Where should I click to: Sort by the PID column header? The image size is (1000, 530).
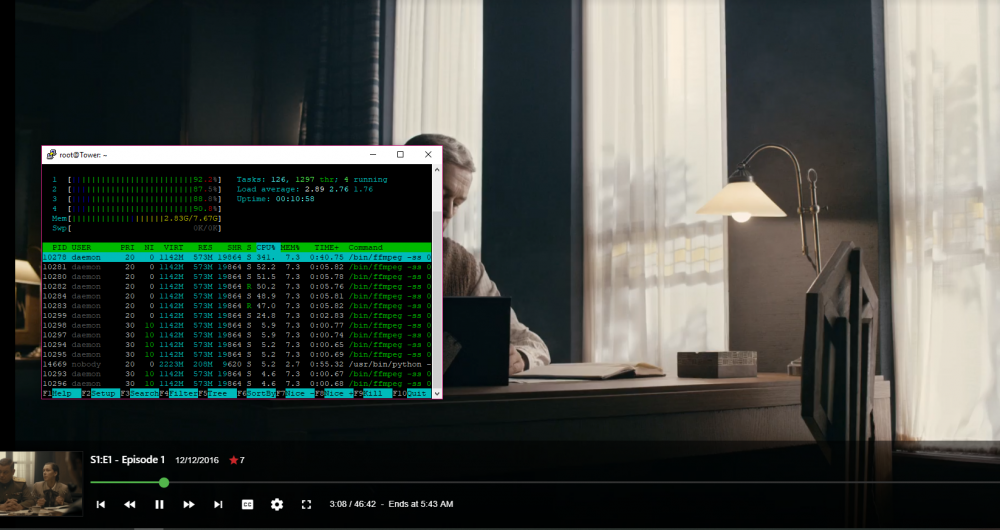pyautogui.click(x=59, y=247)
